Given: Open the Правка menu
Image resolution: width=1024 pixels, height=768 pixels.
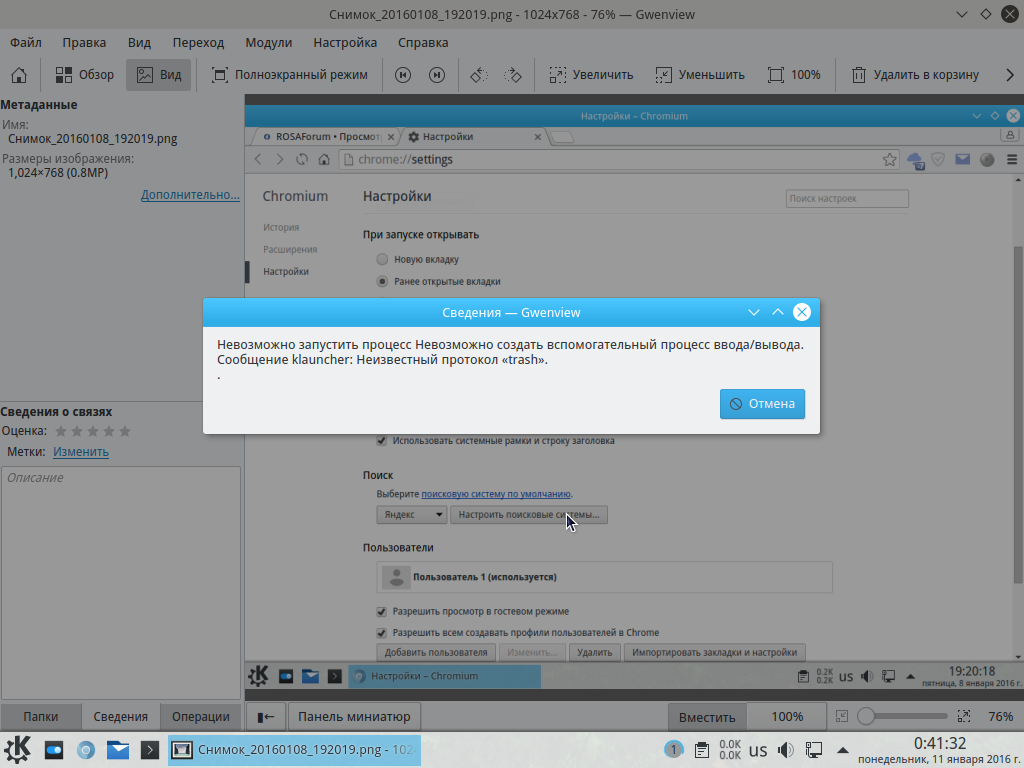Looking at the screenshot, I should (x=84, y=42).
